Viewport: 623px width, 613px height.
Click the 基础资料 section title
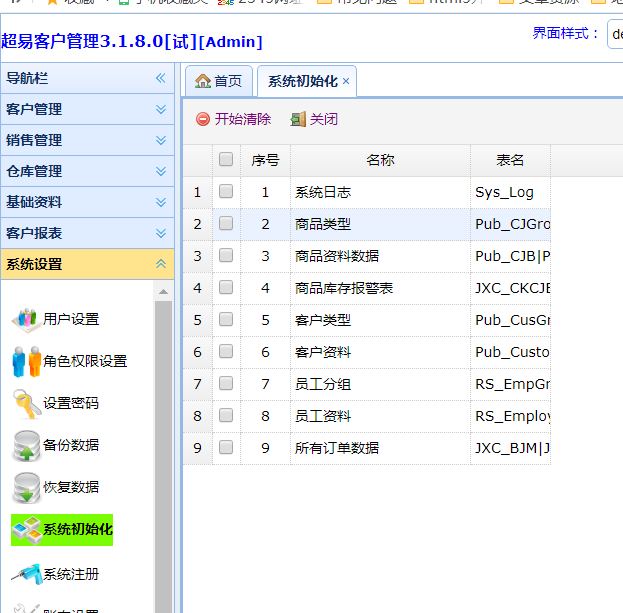point(34,202)
